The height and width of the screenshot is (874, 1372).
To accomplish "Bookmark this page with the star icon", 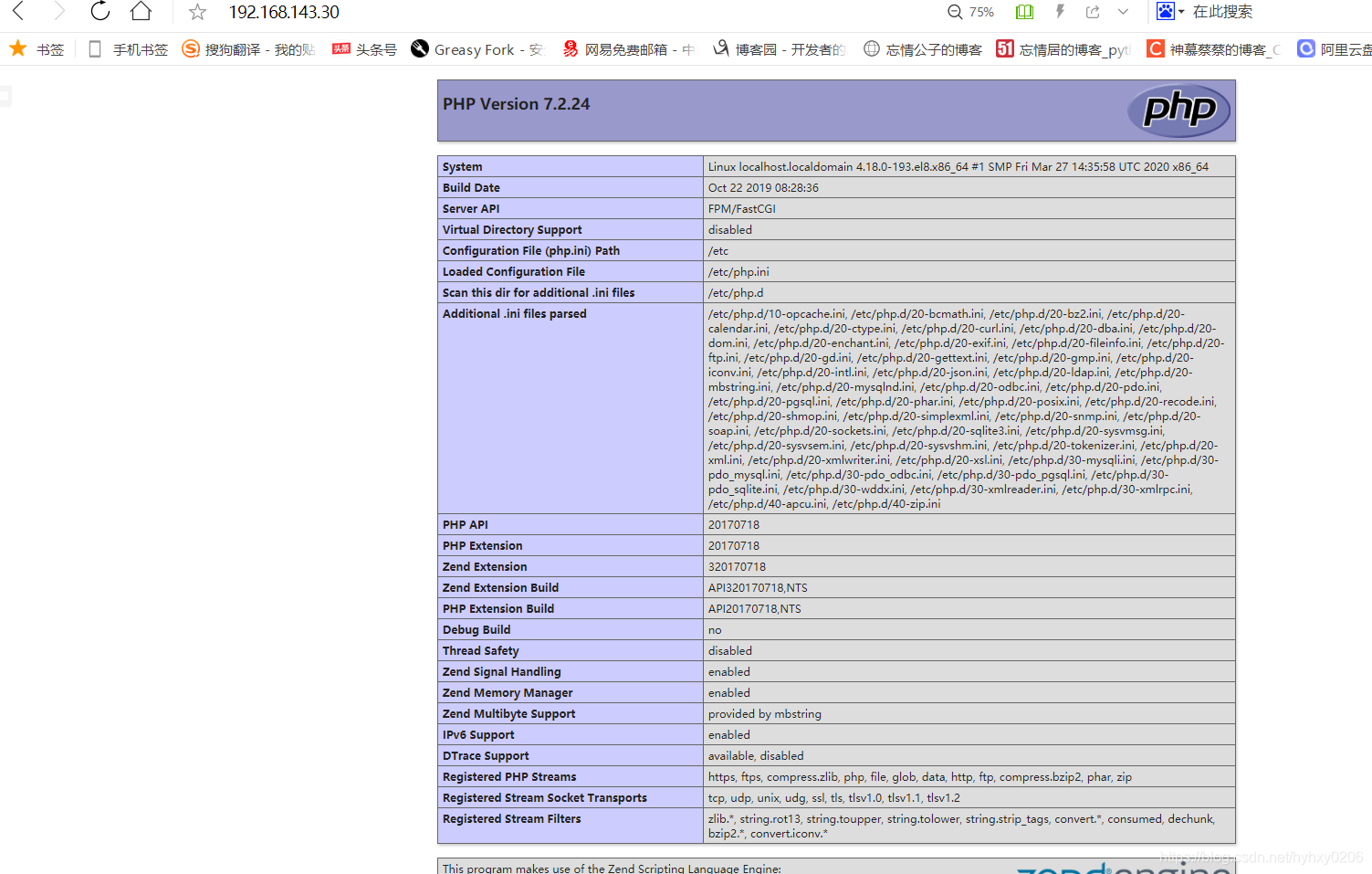I will tap(197, 12).
